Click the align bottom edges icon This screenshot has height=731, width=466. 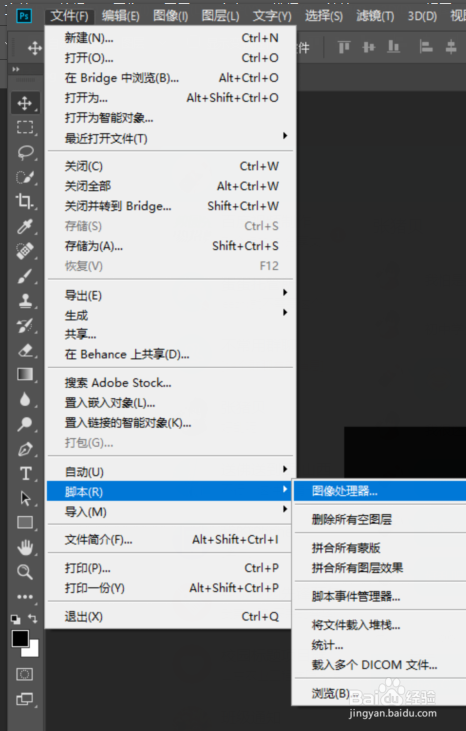pos(394,47)
